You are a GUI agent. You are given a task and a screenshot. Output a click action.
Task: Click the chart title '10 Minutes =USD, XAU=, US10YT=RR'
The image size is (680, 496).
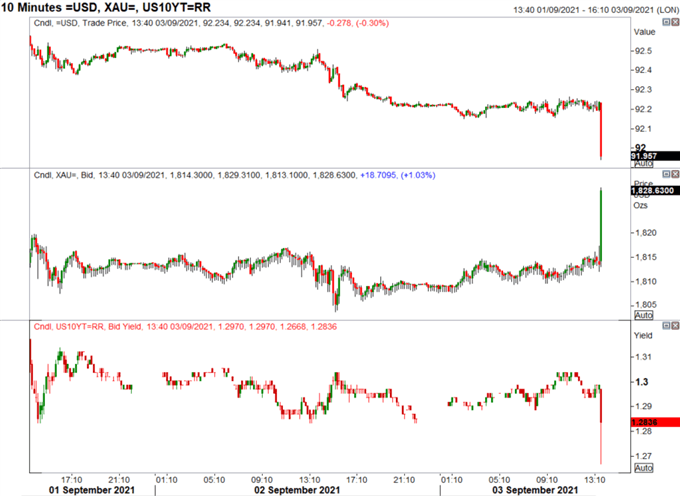tap(106, 7)
